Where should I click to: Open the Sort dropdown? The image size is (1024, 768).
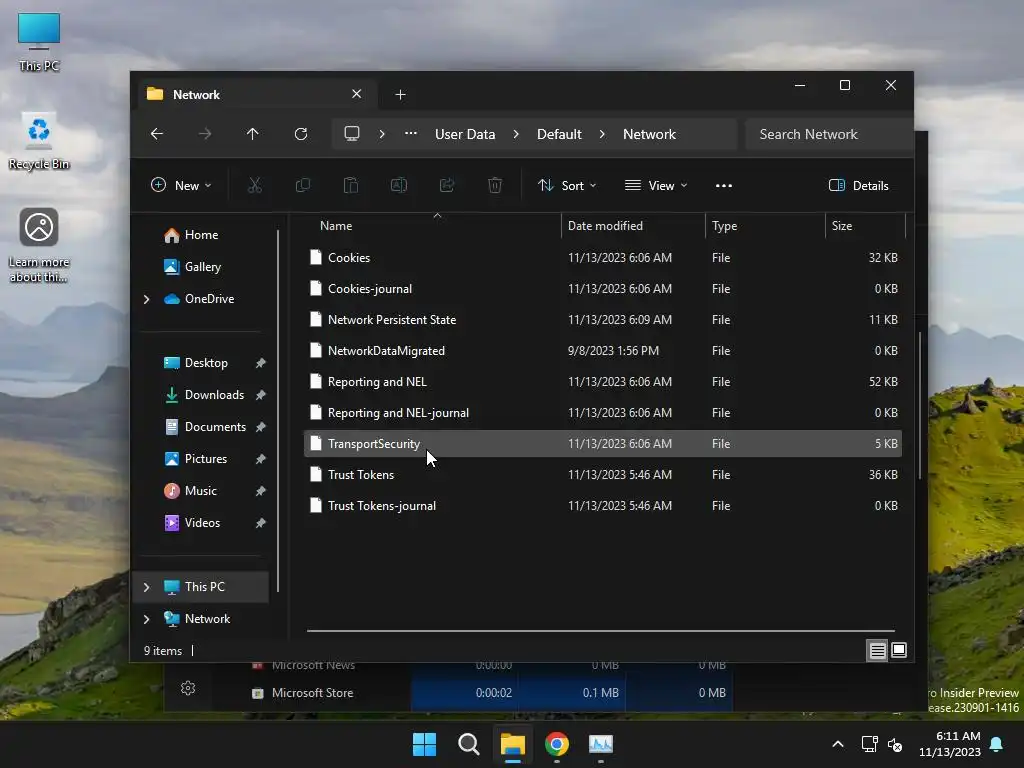point(567,185)
